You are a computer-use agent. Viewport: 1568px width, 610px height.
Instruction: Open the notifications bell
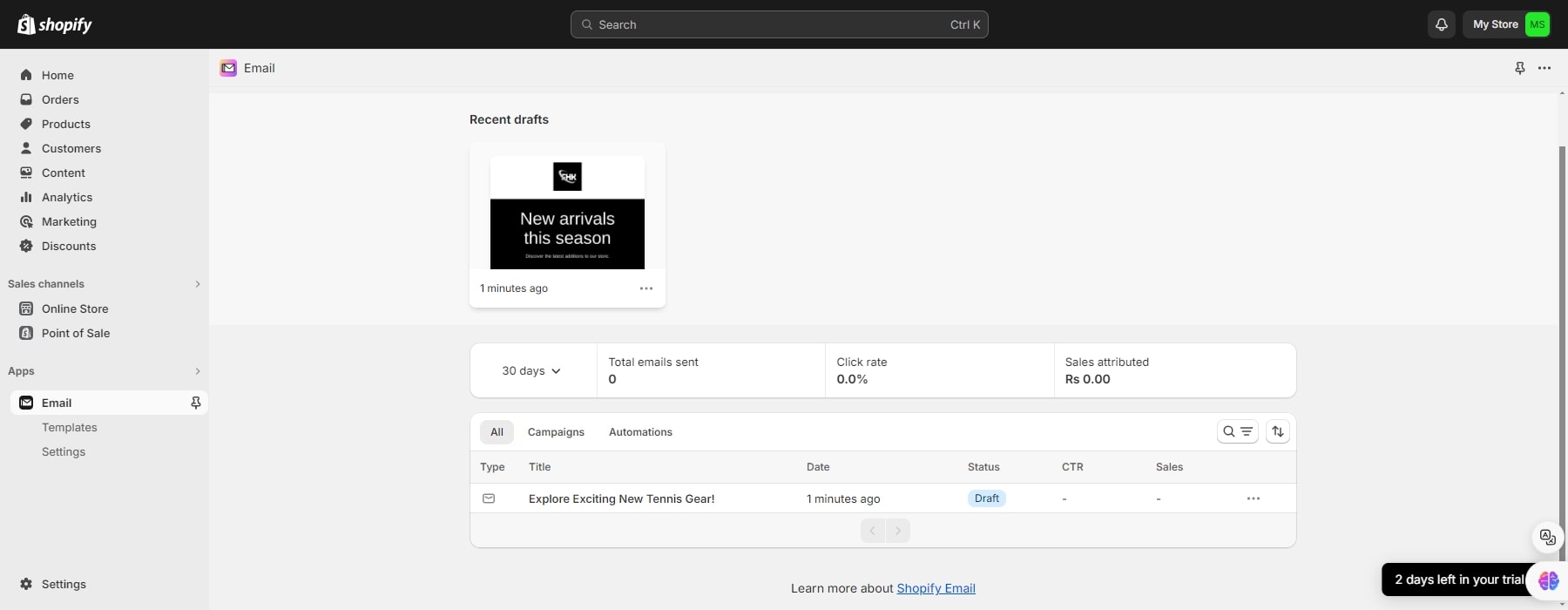coord(1442,24)
